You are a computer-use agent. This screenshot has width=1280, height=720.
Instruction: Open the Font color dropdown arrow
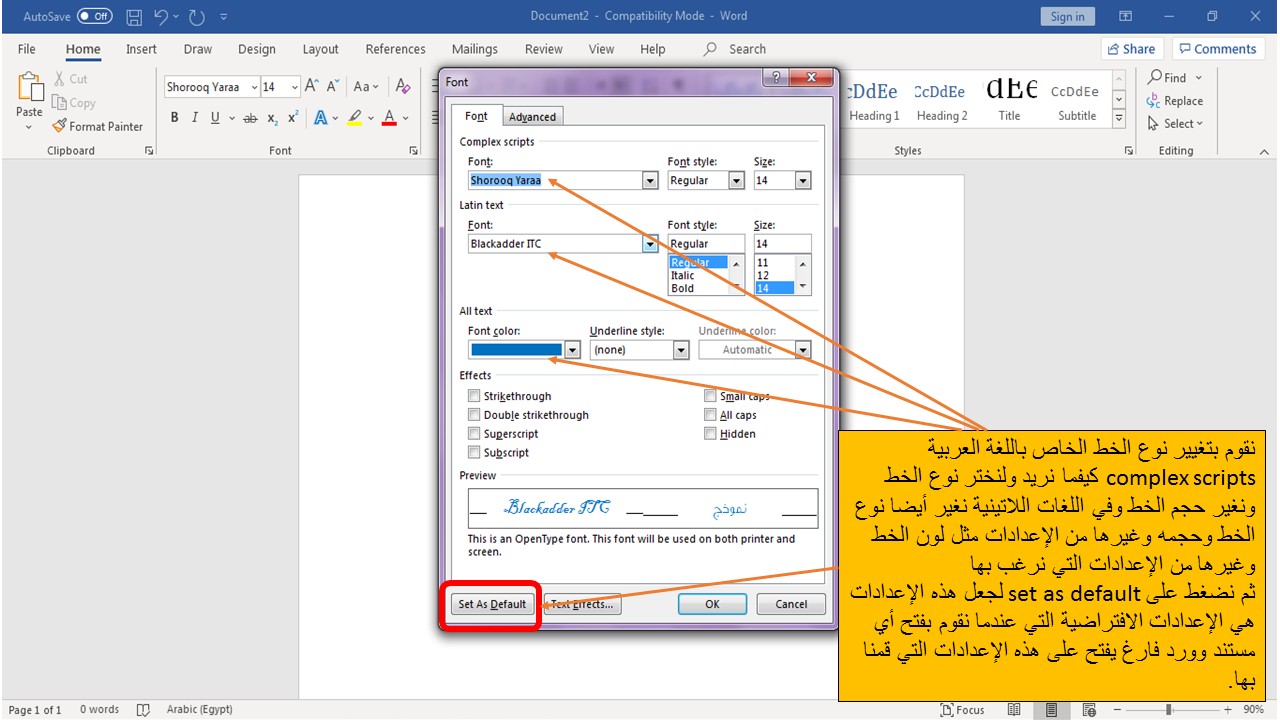(572, 350)
